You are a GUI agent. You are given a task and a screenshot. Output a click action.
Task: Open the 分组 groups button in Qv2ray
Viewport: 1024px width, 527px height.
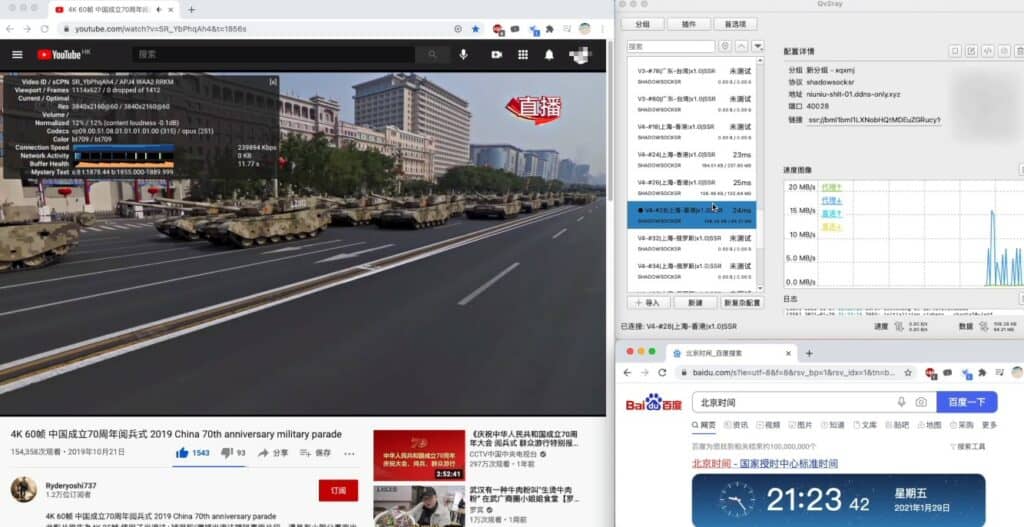point(643,24)
